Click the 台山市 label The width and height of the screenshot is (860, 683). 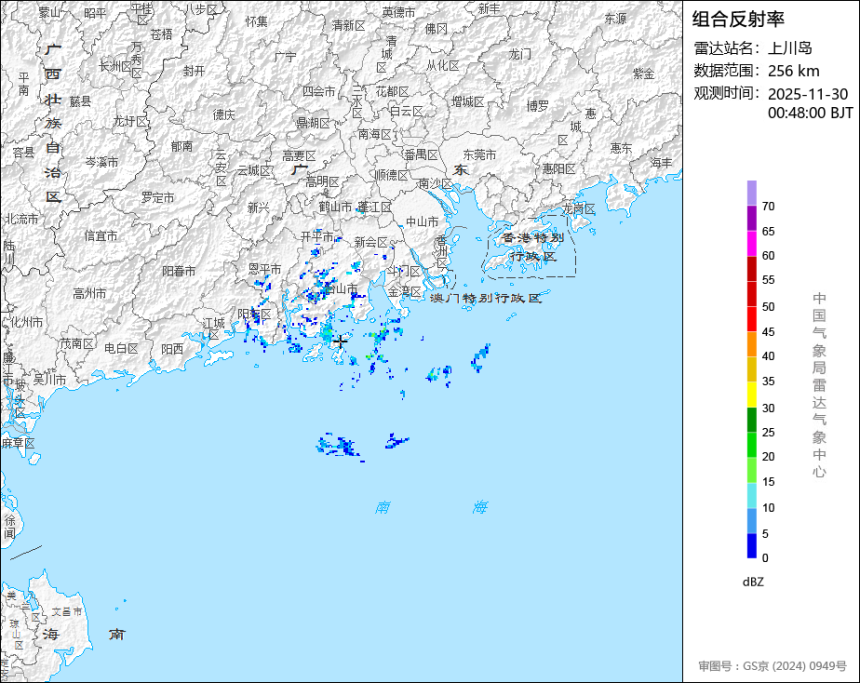(340, 288)
